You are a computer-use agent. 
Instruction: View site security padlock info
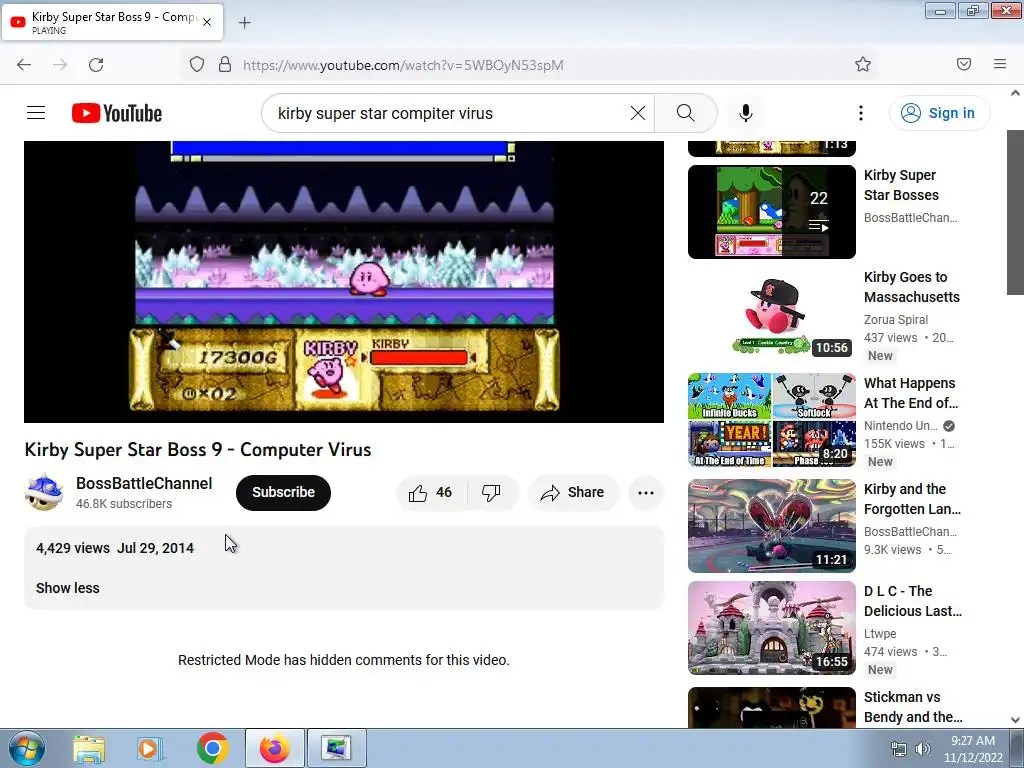pos(225,65)
